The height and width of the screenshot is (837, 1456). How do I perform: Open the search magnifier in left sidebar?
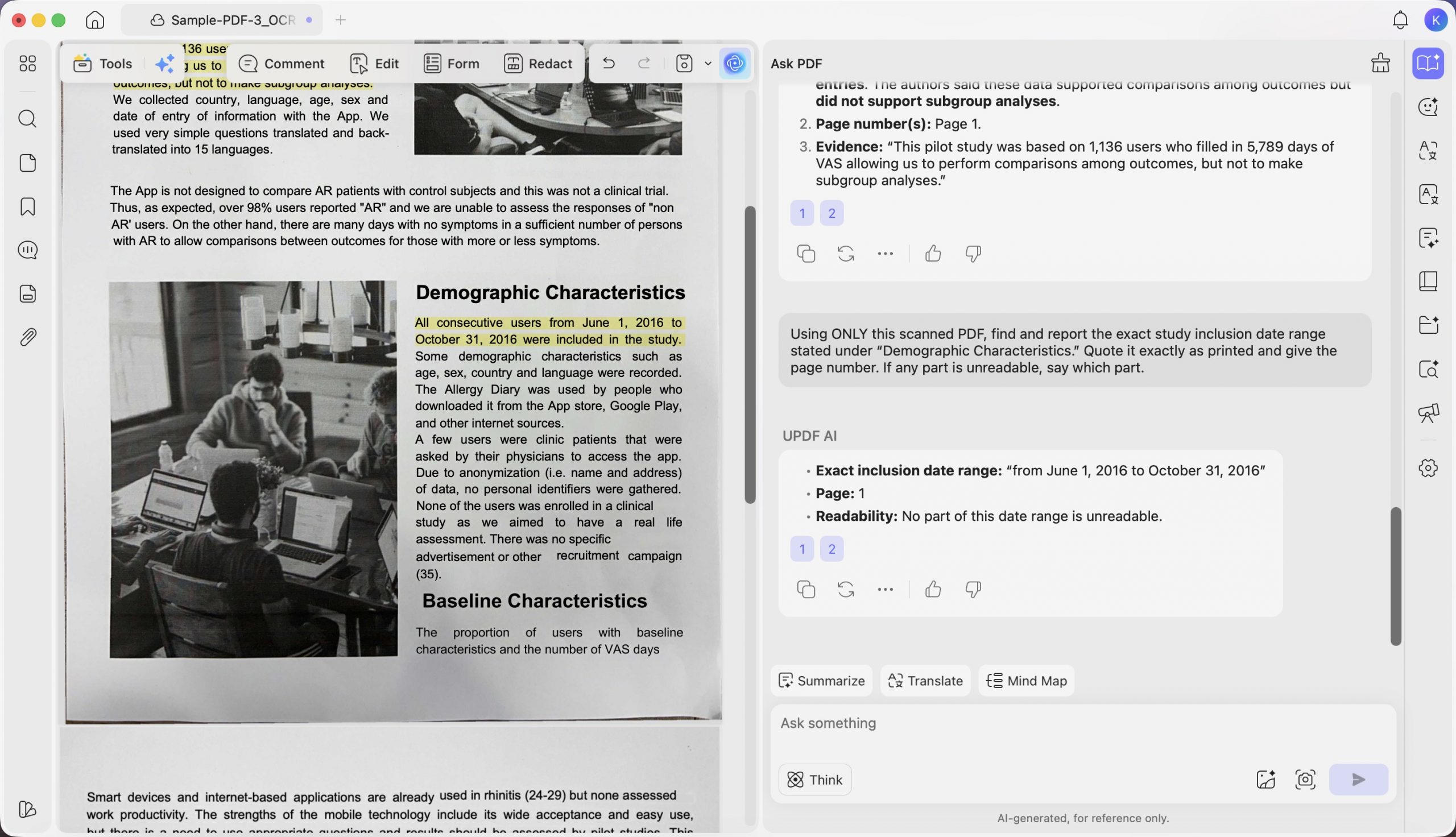pyautogui.click(x=28, y=118)
